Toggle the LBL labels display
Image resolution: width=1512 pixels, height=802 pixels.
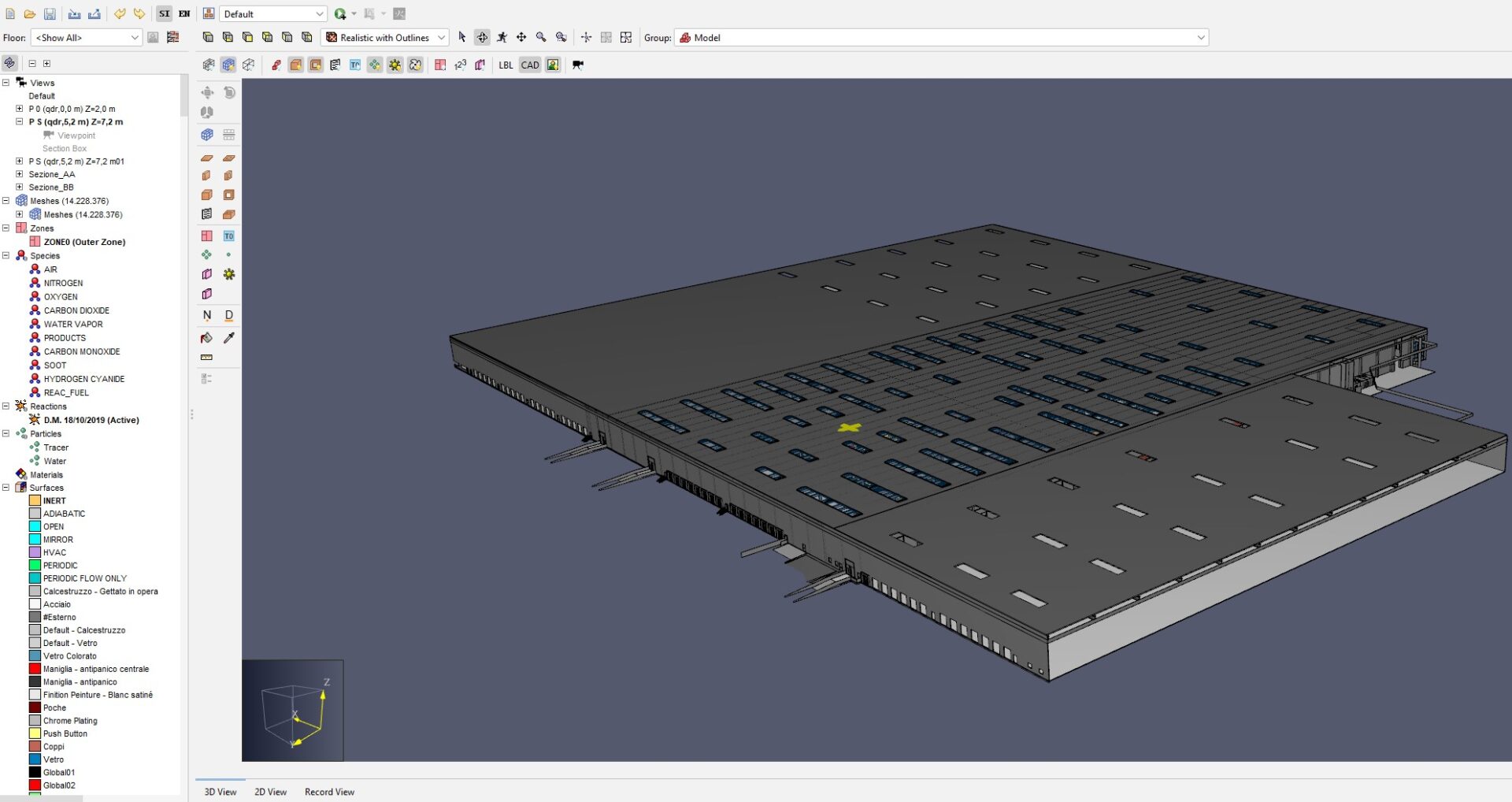pos(506,65)
